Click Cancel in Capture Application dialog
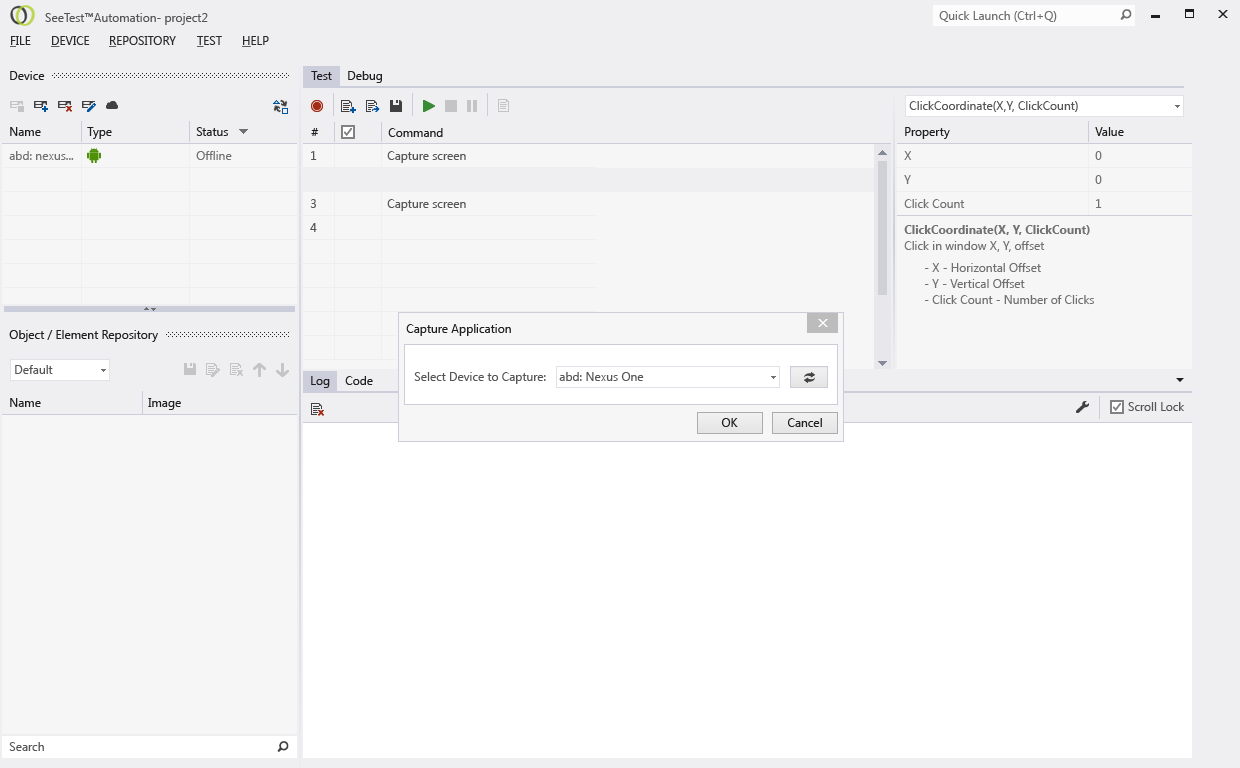Image resolution: width=1240 pixels, height=768 pixels. coord(804,423)
